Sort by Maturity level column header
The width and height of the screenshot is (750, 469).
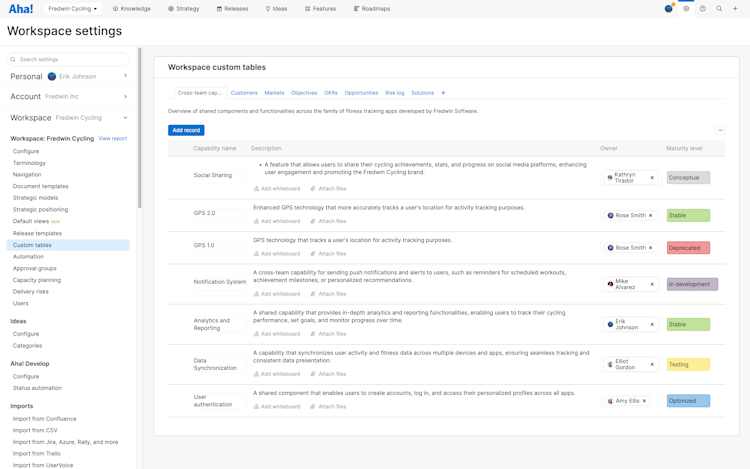pyautogui.click(x=684, y=149)
